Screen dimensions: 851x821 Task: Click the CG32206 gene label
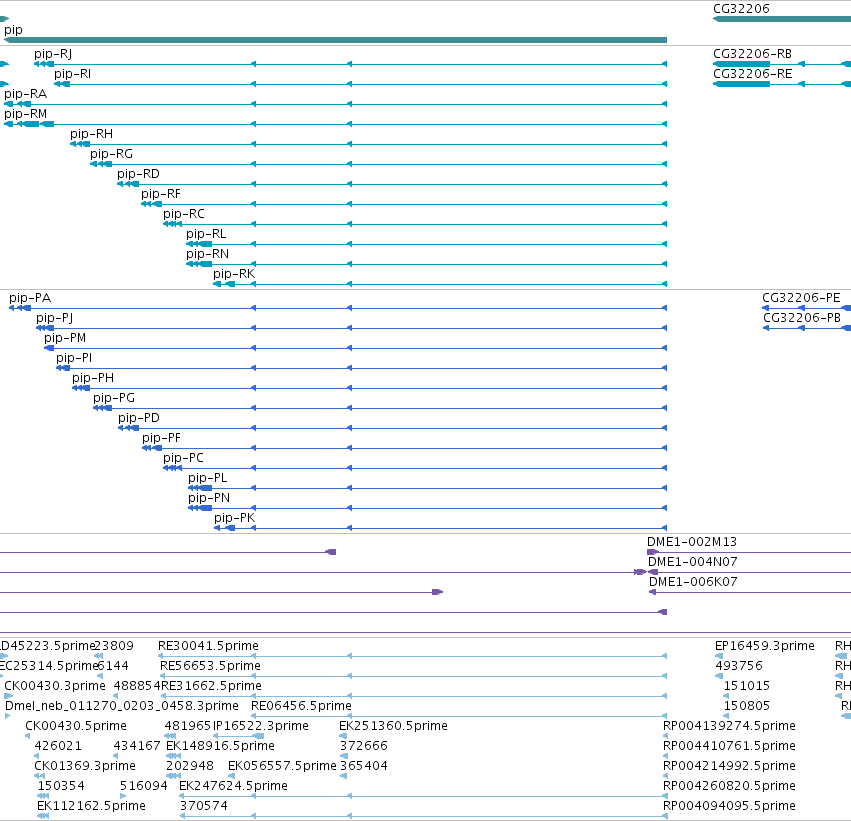[741, 9]
